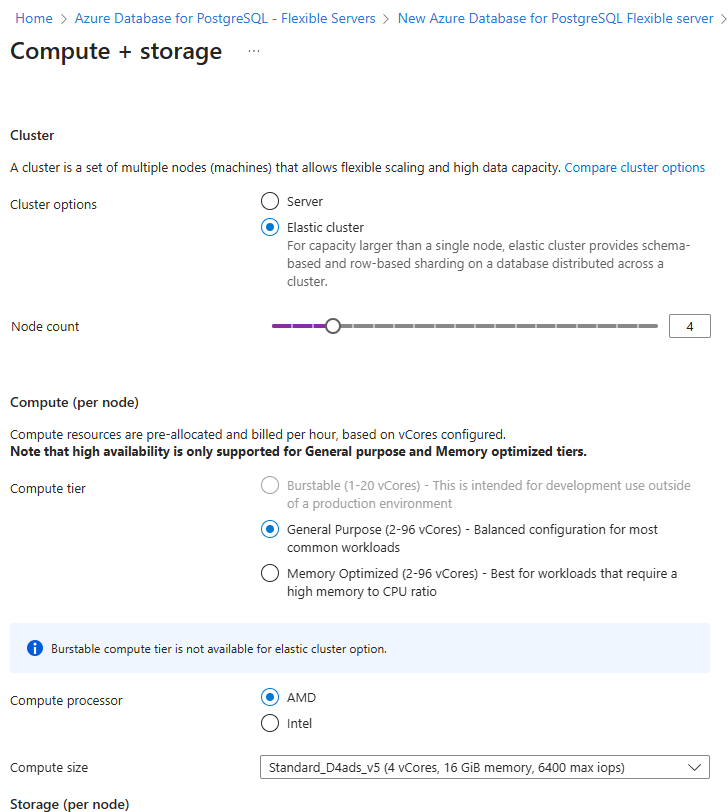This screenshot has height=812, width=728.
Task: Select the Intel compute processor
Action: [270, 723]
